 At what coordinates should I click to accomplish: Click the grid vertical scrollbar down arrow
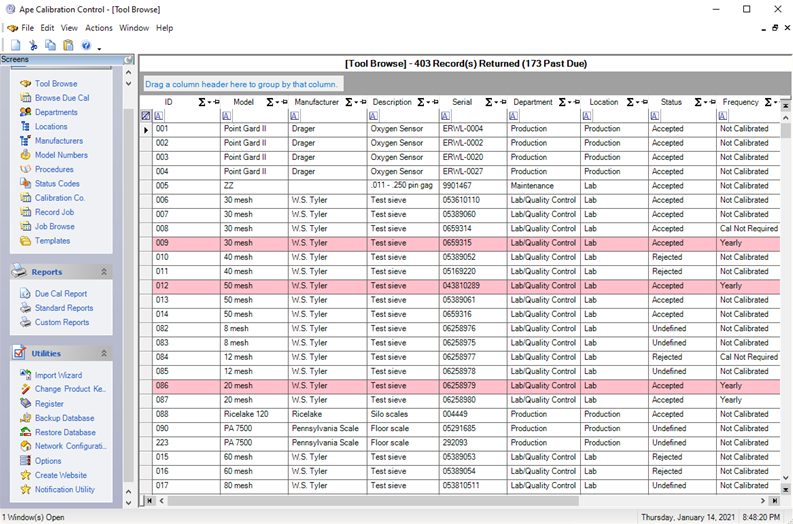point(785,477)
